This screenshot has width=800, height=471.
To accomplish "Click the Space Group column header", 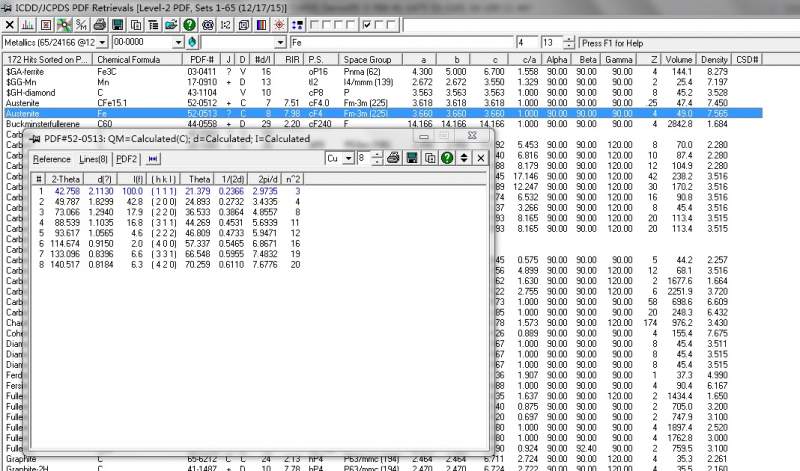I will (366, 60).
